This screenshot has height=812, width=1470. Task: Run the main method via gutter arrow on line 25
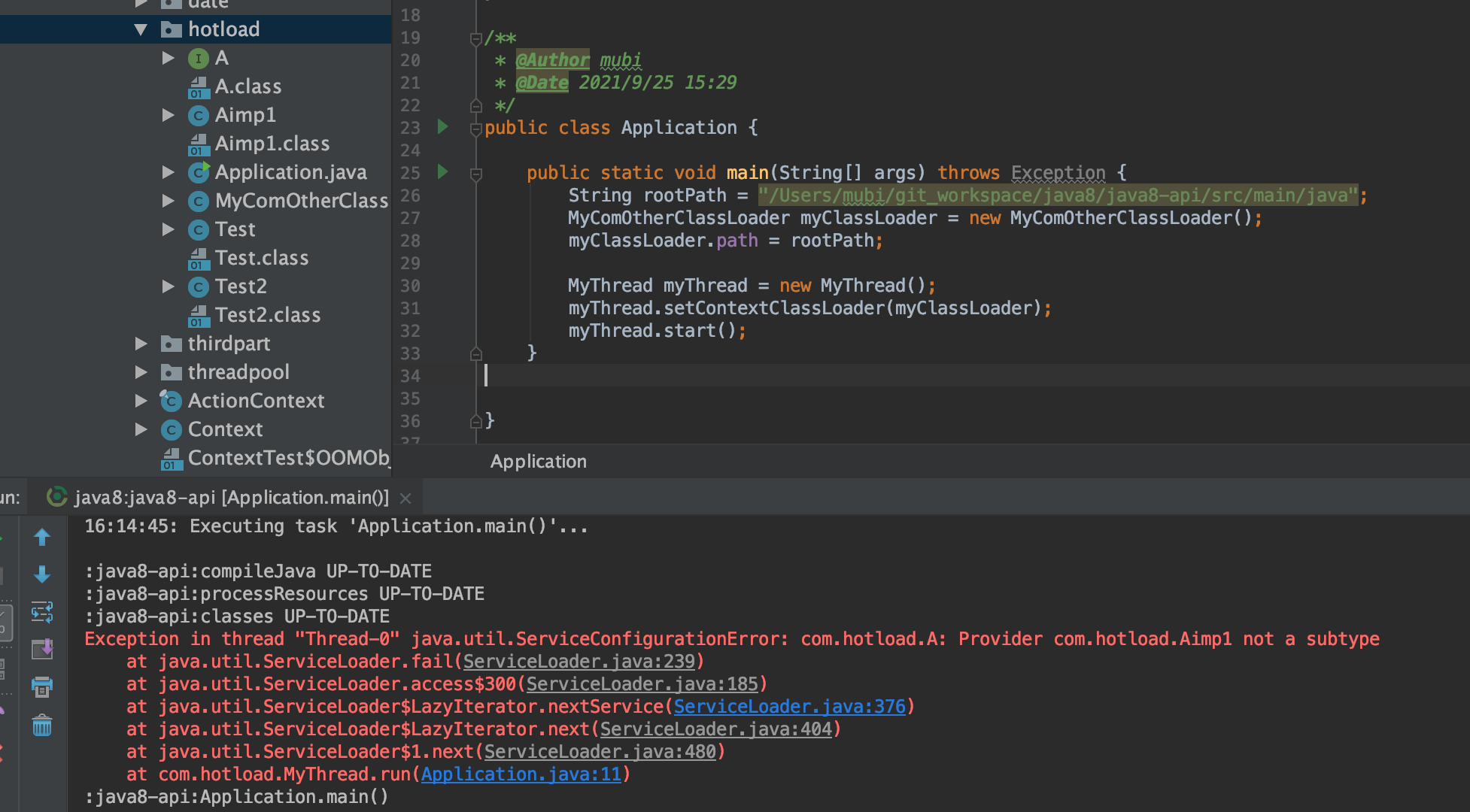[x=442, y=172]
